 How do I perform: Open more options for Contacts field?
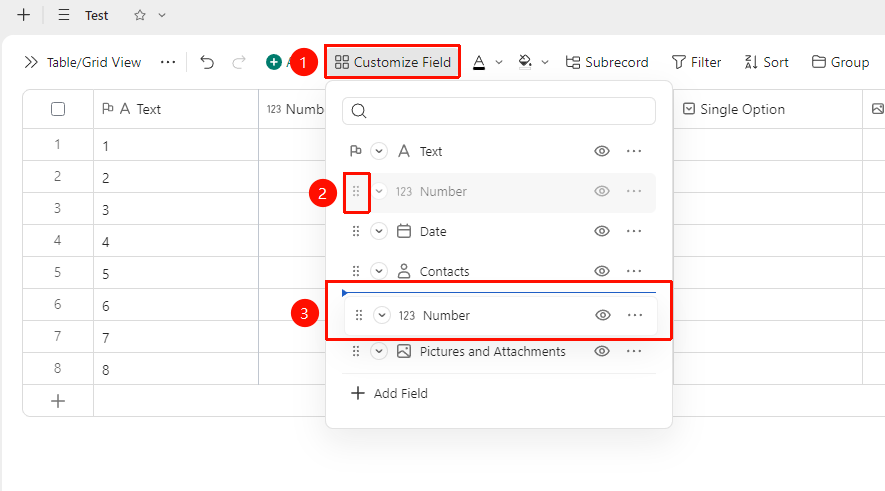[x=634, y=271]
